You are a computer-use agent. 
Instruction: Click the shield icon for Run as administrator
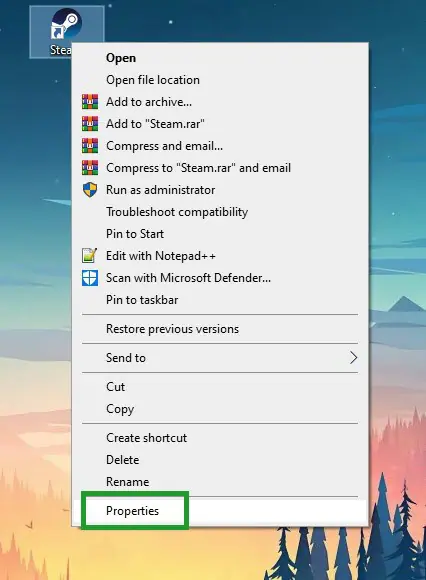click(x=90, y=190)
